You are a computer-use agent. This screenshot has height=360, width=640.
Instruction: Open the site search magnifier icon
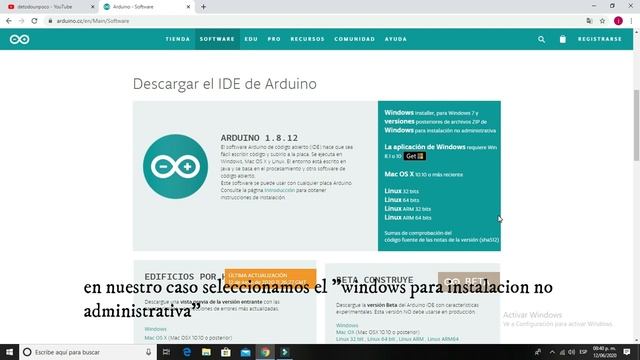coord(541,39)
